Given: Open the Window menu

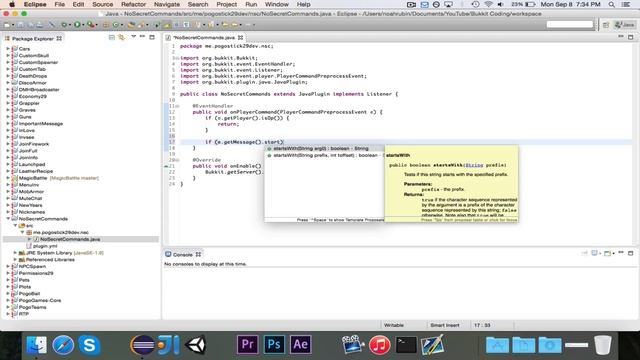Looking at the screenshot, I should (277, 4).
